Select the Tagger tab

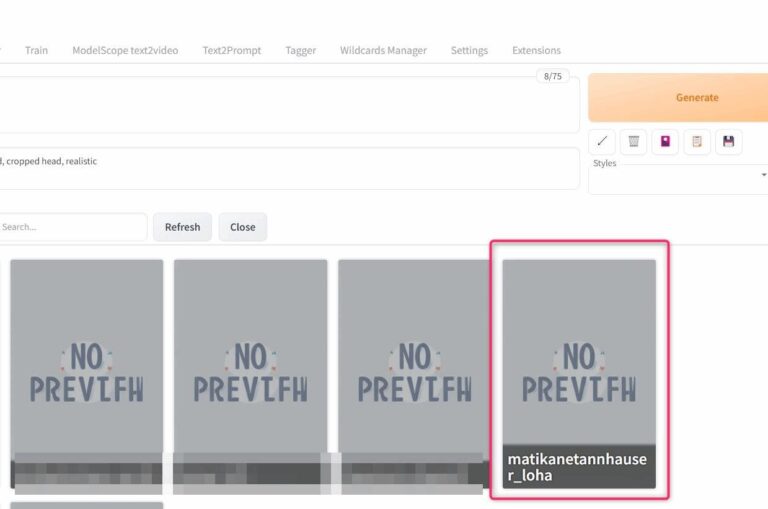tap(300, 50)
